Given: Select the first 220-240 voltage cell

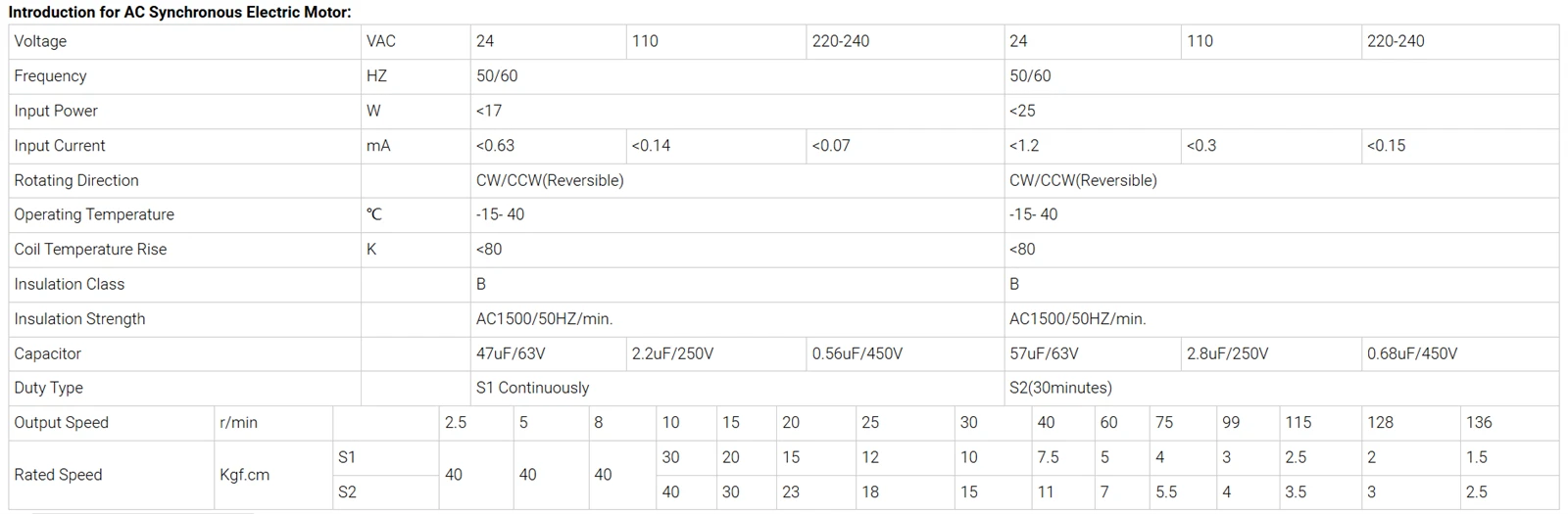Looking at the screenshot, I should [905, 41].
